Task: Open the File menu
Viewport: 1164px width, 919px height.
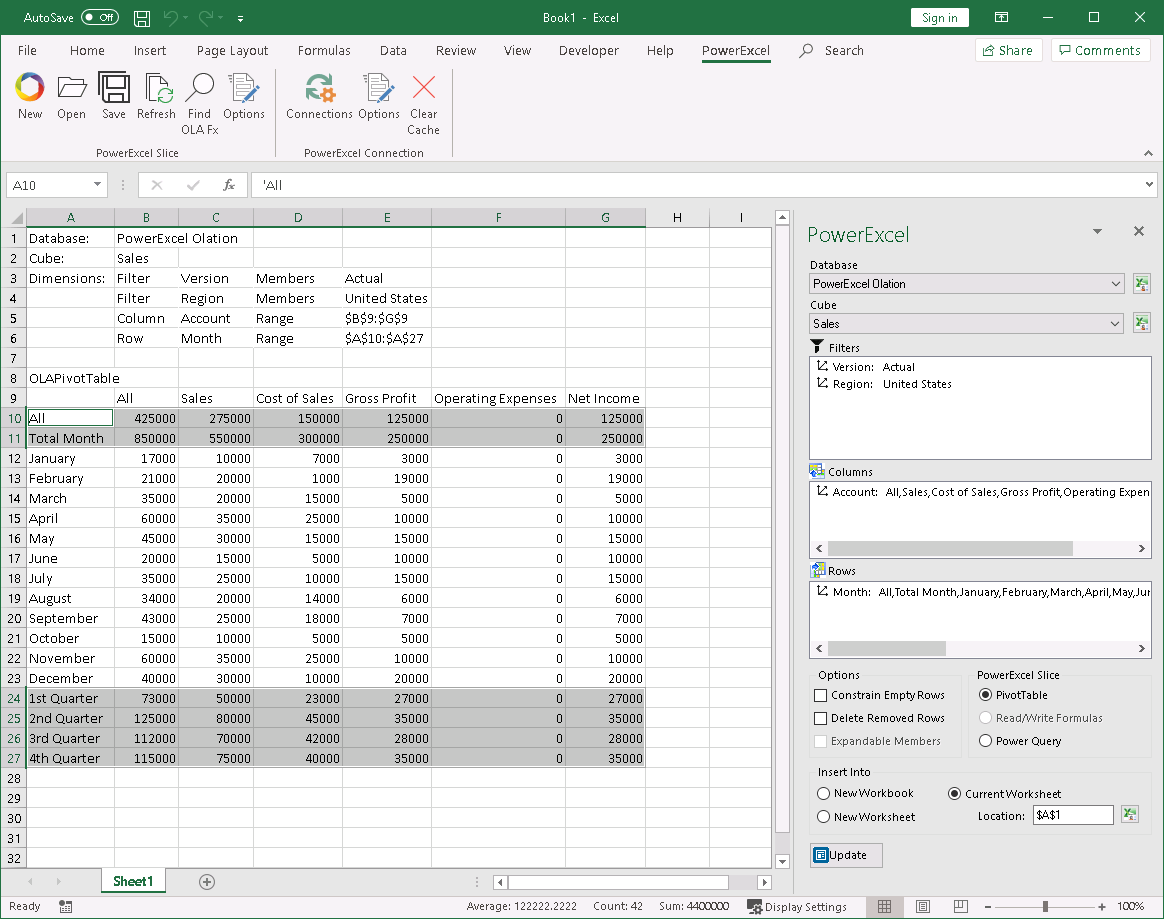Action: coord(27,50)
